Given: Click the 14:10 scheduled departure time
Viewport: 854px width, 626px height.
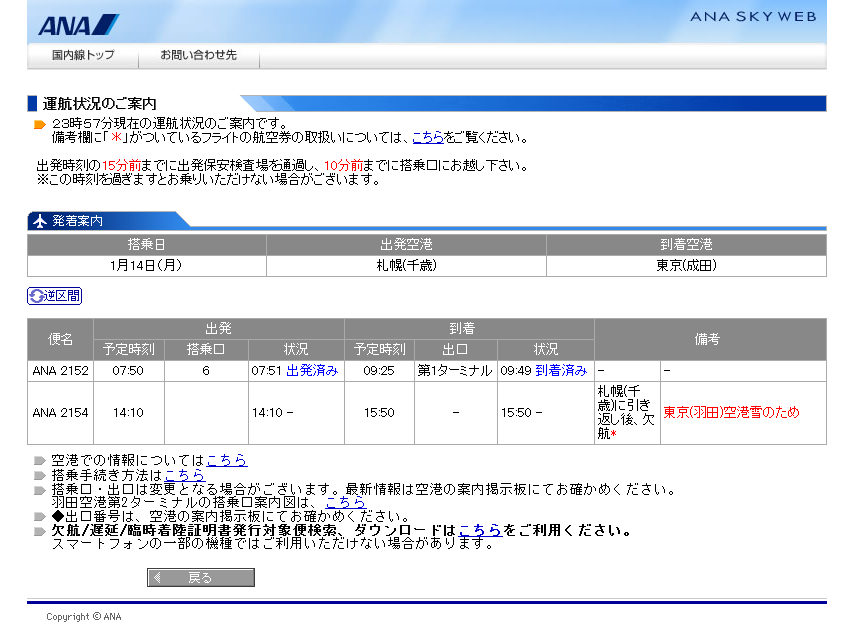Looking at the screenshot, I should 128,413.
